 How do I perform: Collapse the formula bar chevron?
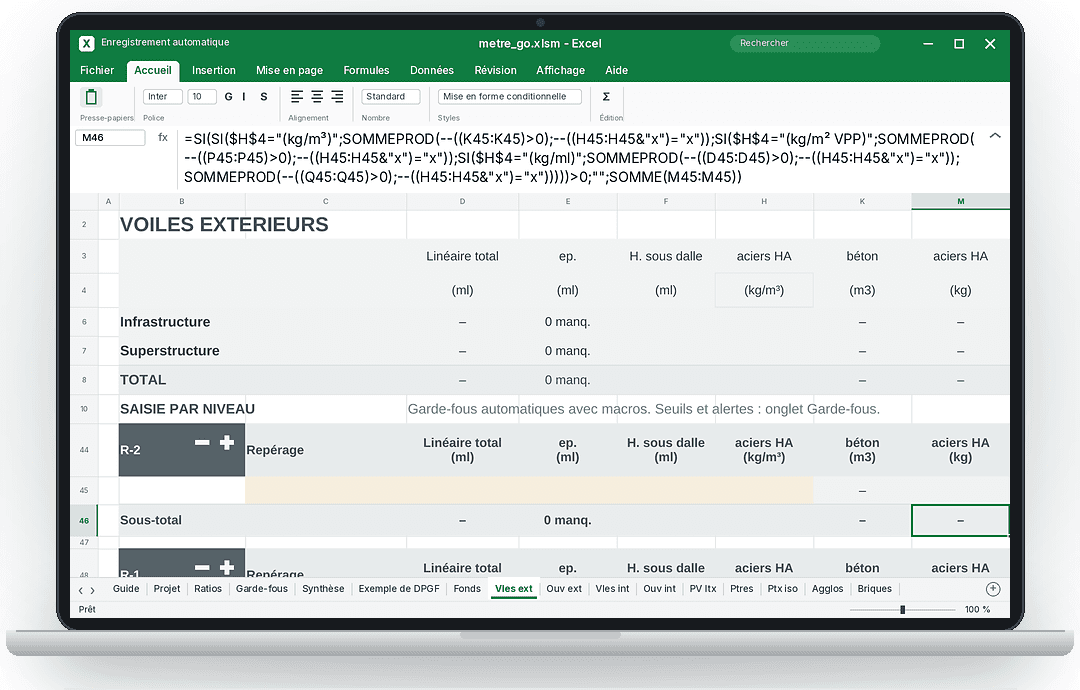click(x=995, y=136)
